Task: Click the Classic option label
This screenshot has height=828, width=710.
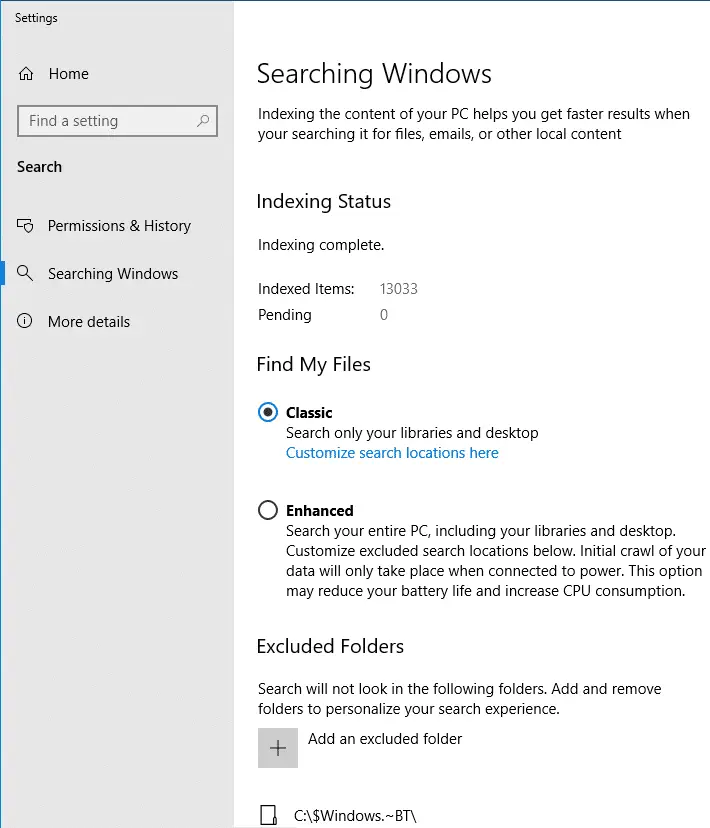Action: pyautogui.click(x=309, y=412)
